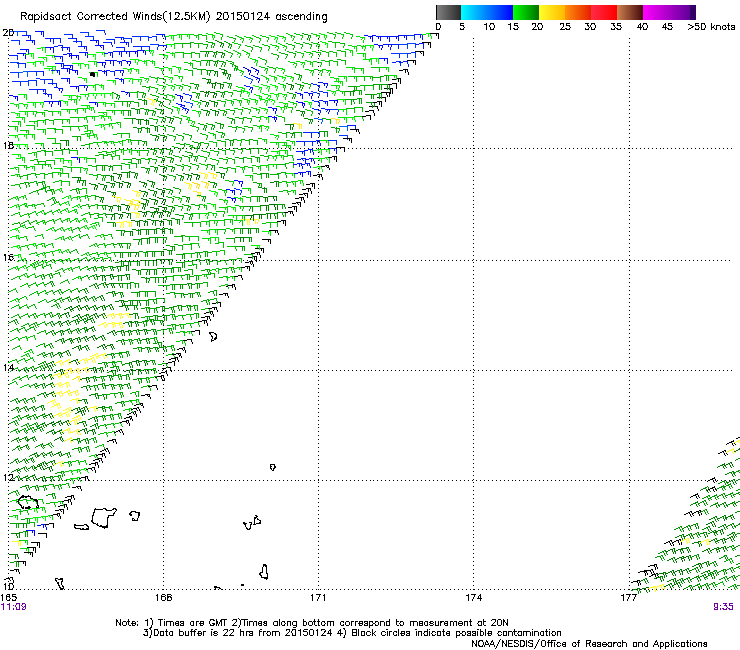
Task: Click the legend label '35'
Action: pos(616,27)
